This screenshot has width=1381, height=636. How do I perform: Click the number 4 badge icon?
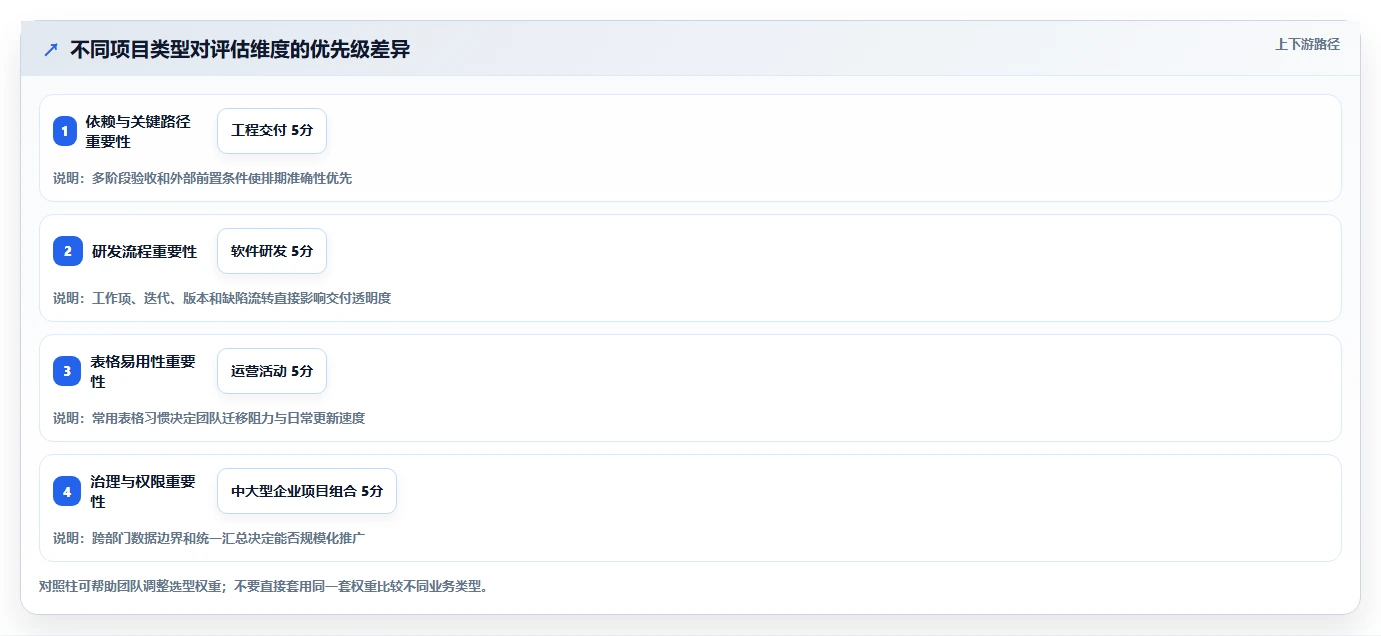(67, 491)
